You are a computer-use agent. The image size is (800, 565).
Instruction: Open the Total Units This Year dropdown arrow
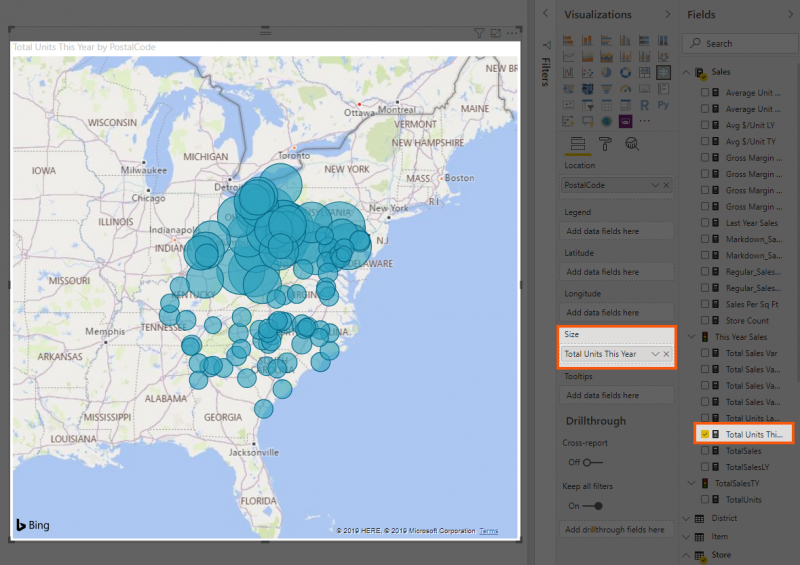pos(655,354)
